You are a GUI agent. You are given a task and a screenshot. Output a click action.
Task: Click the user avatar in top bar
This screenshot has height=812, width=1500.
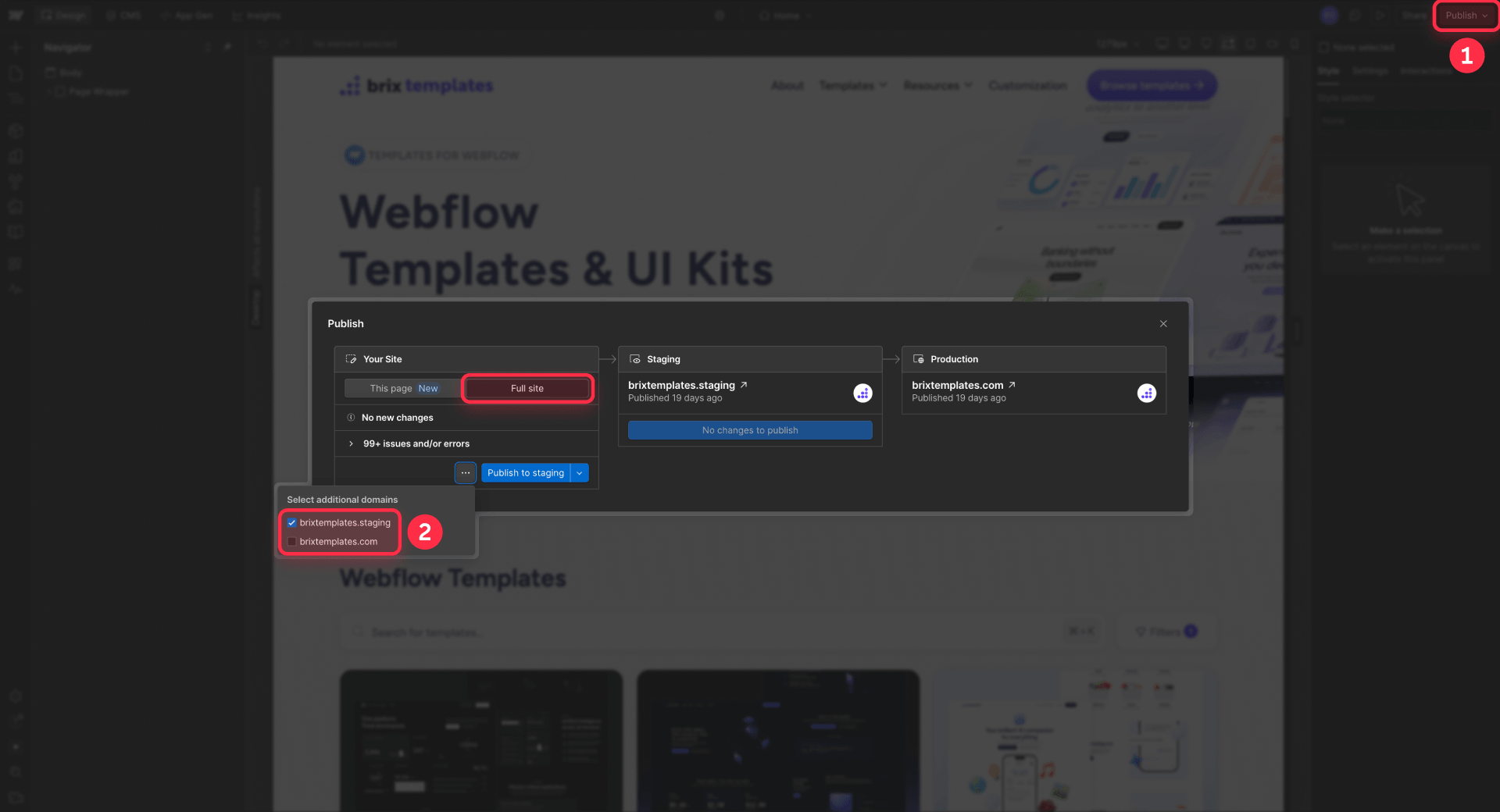(1329, 16)
